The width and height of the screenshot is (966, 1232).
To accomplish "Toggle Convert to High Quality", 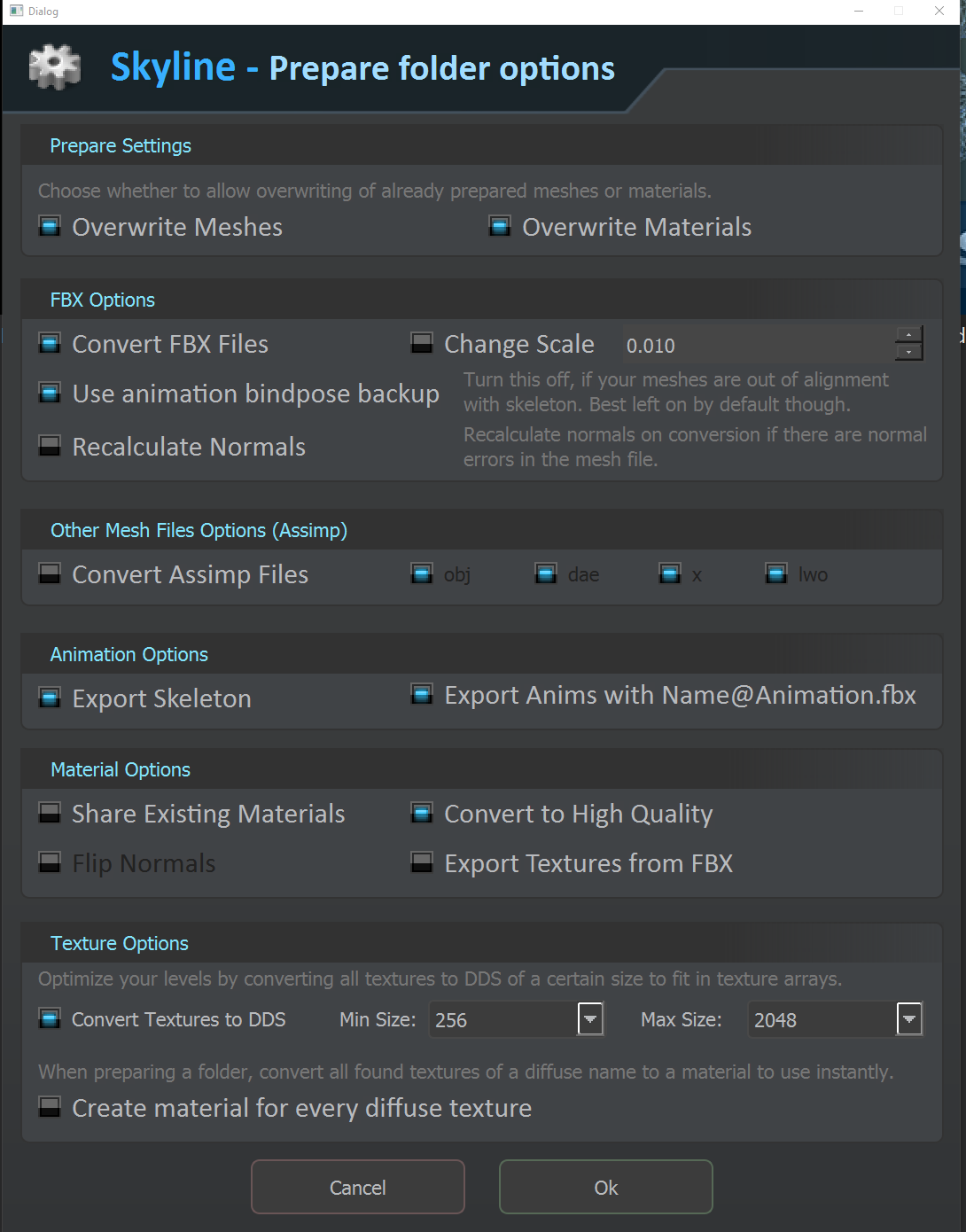I will coord(422,814).
